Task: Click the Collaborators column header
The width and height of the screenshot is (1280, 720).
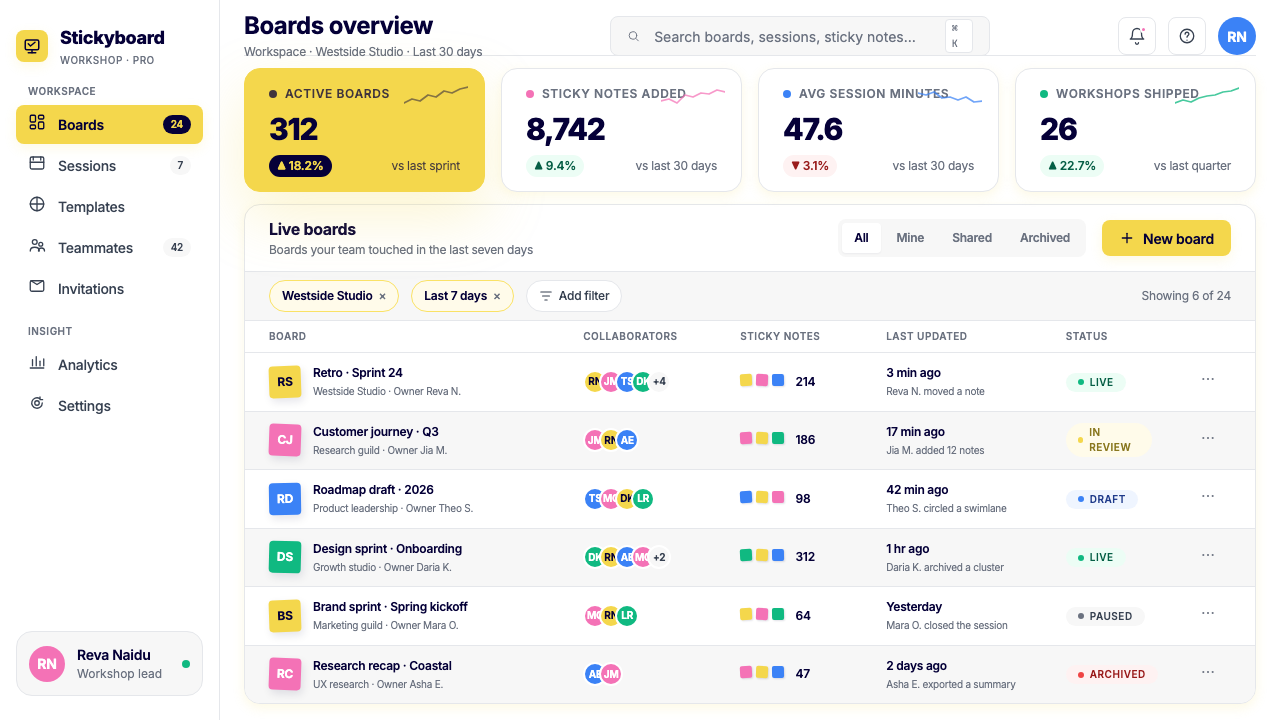Action: click(x=630, y=336)
